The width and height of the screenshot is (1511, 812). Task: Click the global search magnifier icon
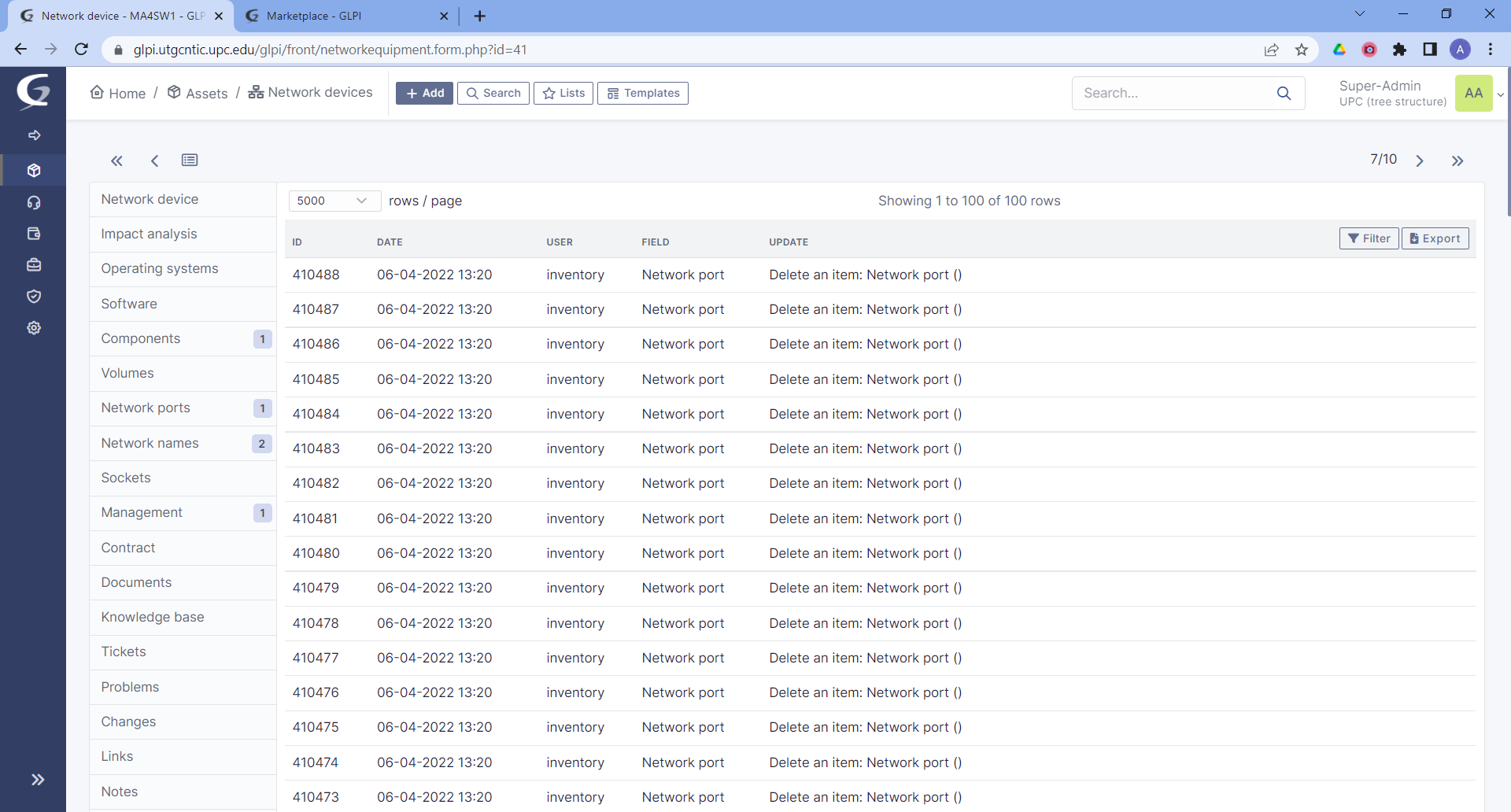(1284, 93)
